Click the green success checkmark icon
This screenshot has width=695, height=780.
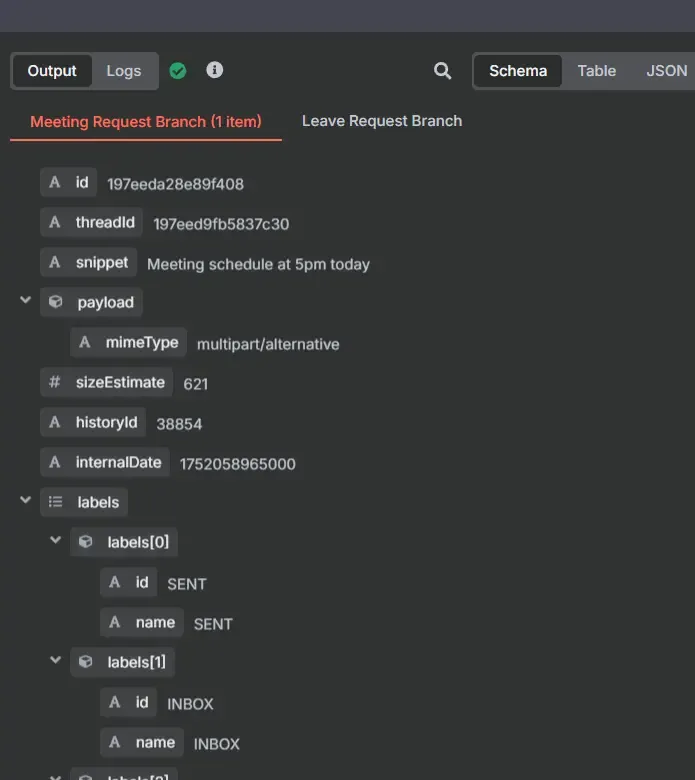pyautogui.click(x=178, y=71)
